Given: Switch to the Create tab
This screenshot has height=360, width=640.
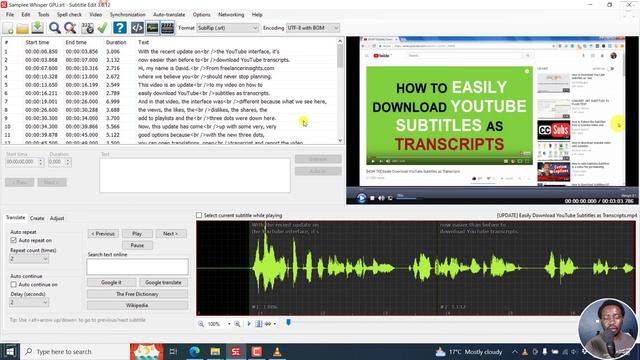Looking at the screenshot, I should click(37, 218).
